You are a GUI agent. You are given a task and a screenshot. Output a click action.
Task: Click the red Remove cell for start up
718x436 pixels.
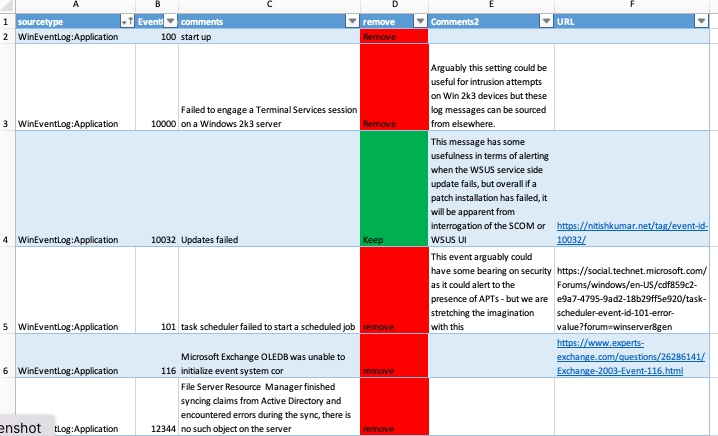coord(394,37)
